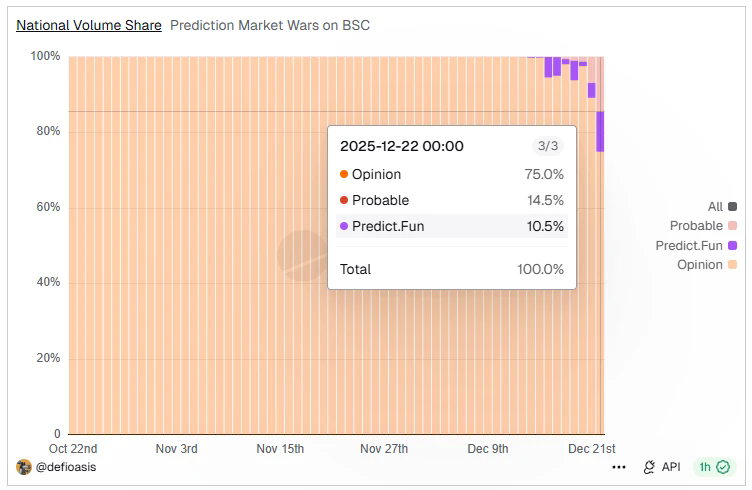Click the dark All legend swatch

click(733, 207)
